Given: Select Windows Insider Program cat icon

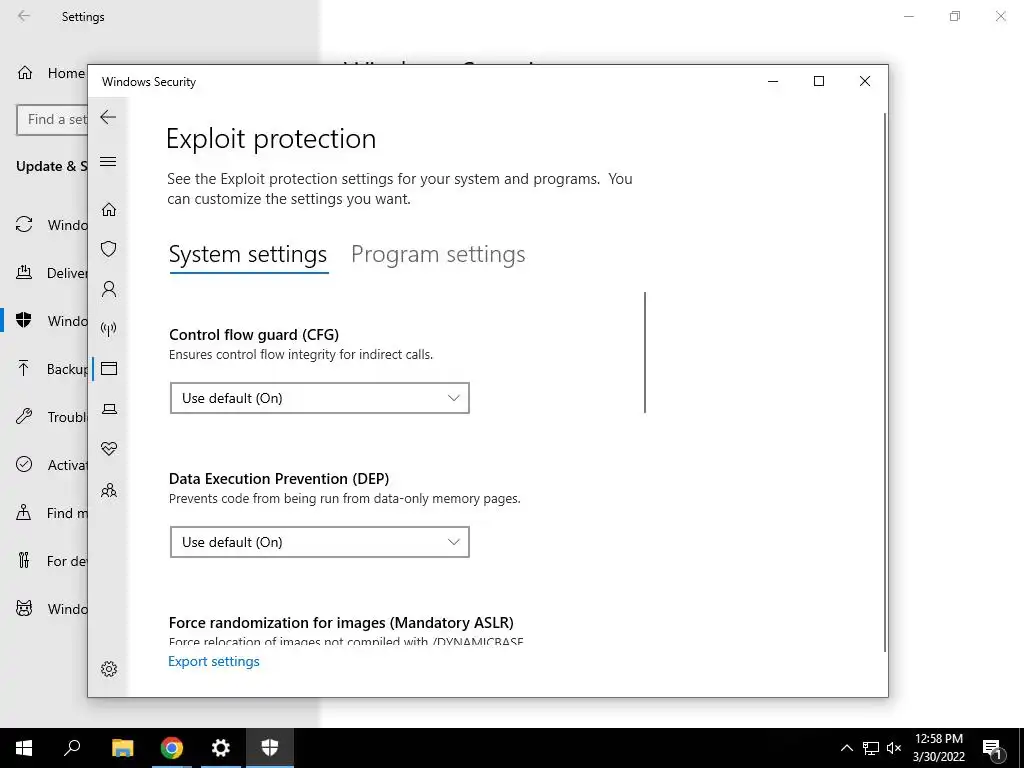Looking at the screenshot, I should 24,609.
